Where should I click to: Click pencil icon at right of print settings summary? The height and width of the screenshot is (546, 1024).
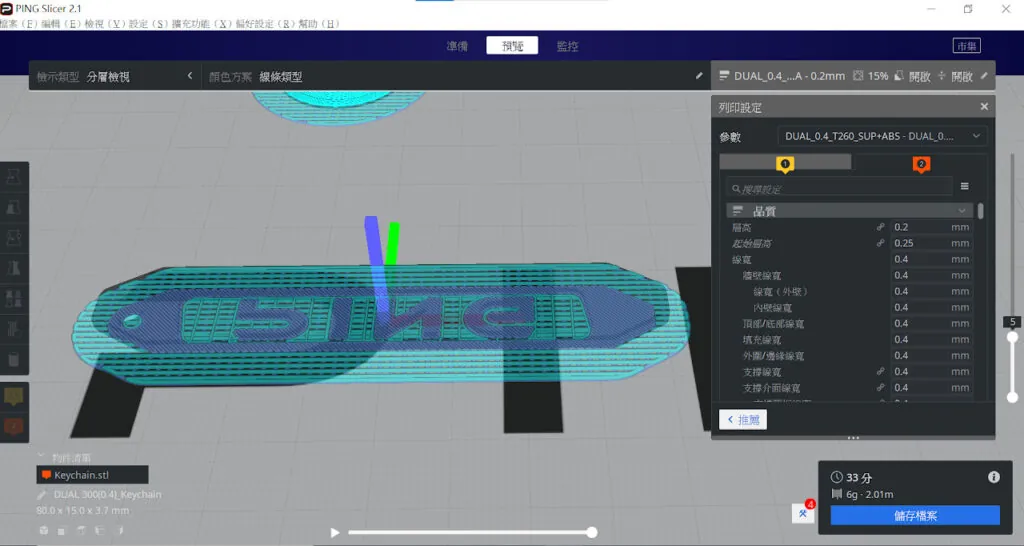[984, 76]
